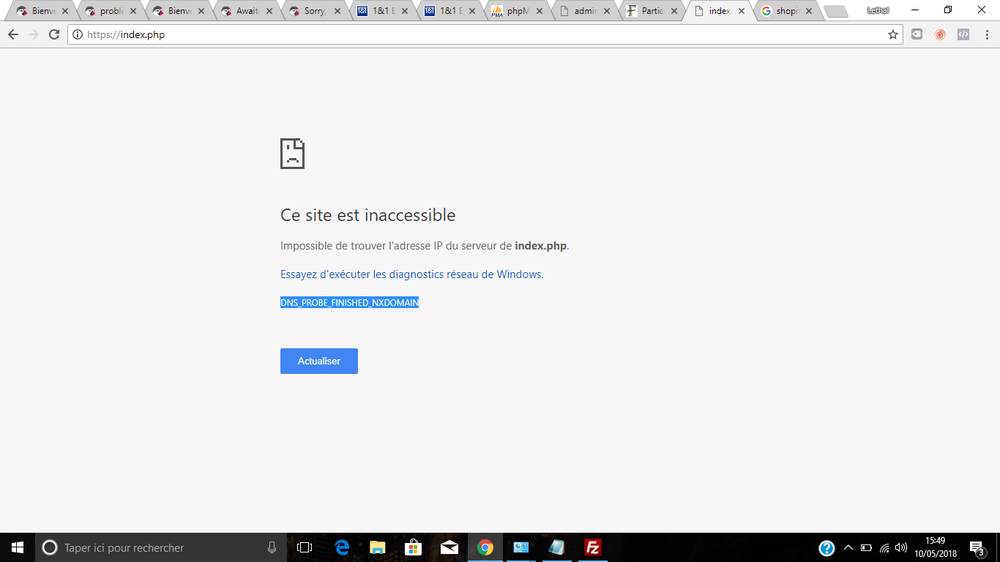The height and width of the screenshot is (562, 1000).
Task: Open the Chrome three-dot menu
Action: pos(987,34)
